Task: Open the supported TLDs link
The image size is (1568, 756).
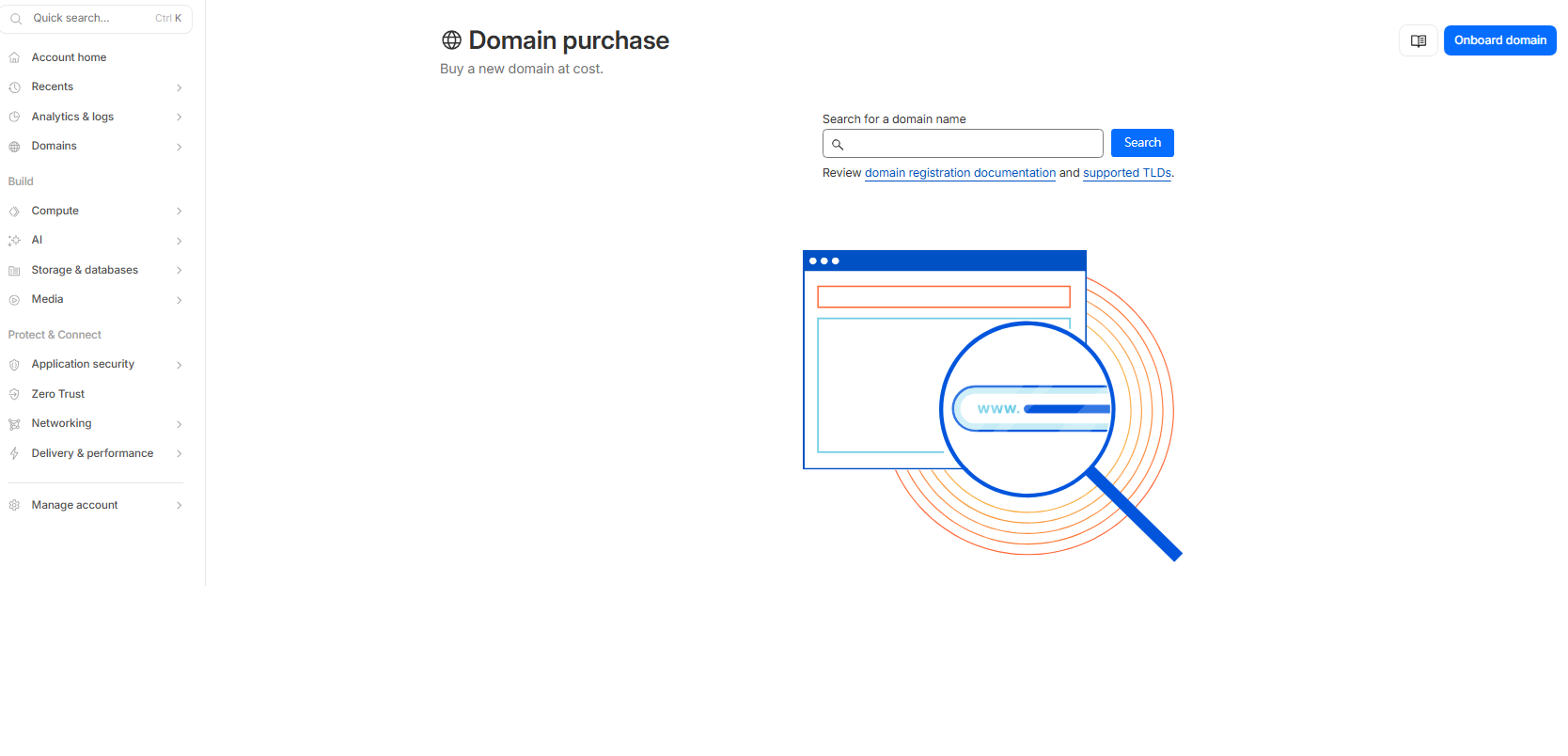Action: coord(1126,173)
